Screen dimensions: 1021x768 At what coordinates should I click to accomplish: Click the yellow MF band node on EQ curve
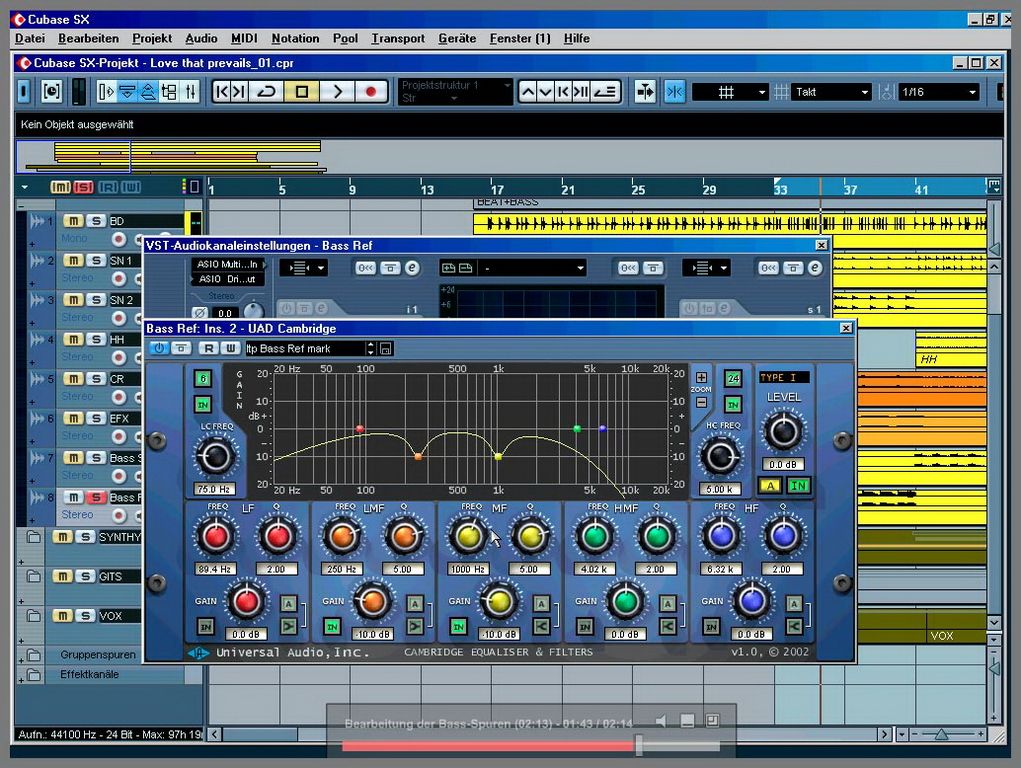pyautogui.click(x=498, y=457)
